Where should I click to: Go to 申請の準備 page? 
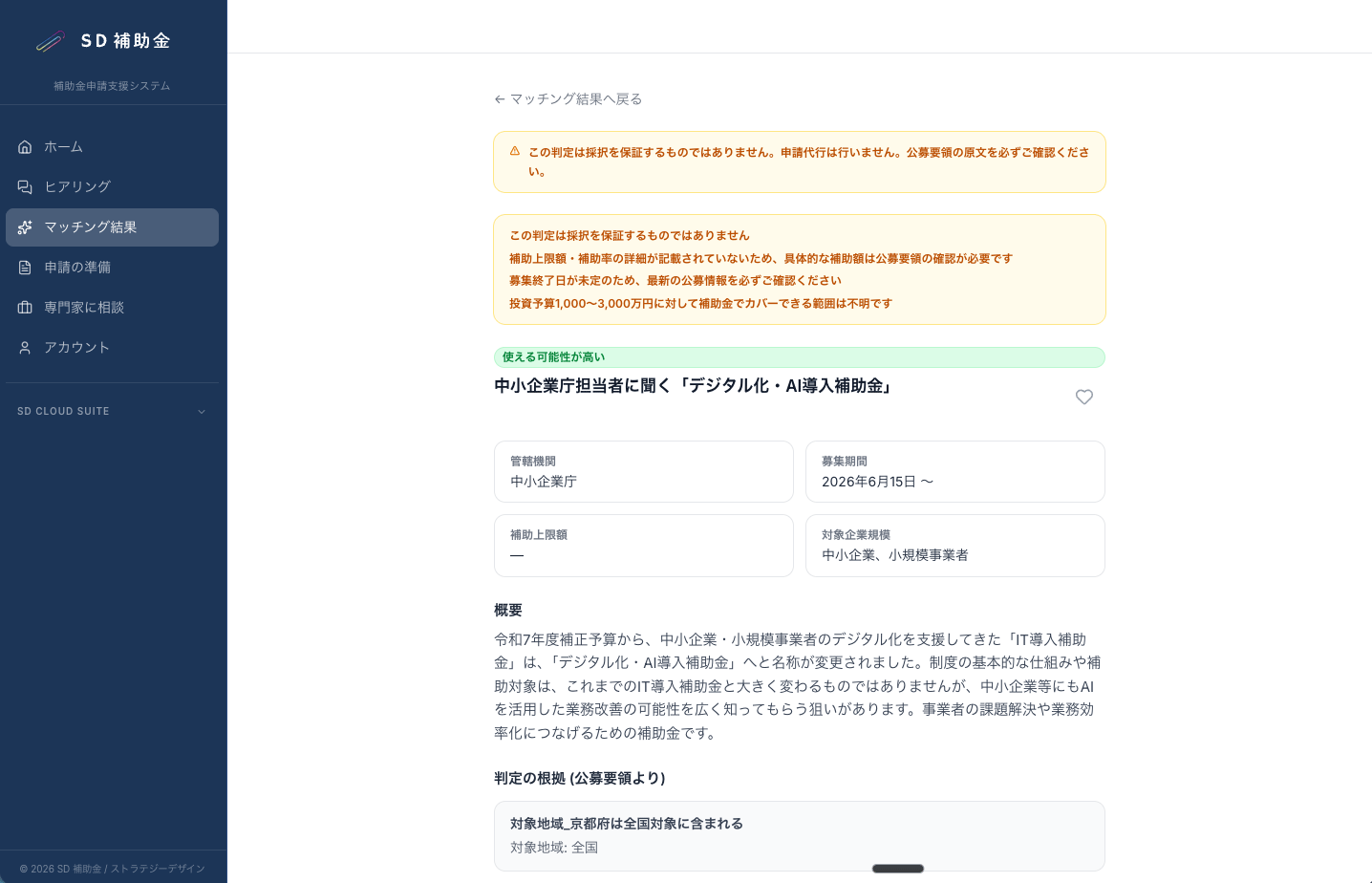tap(112, 268)
